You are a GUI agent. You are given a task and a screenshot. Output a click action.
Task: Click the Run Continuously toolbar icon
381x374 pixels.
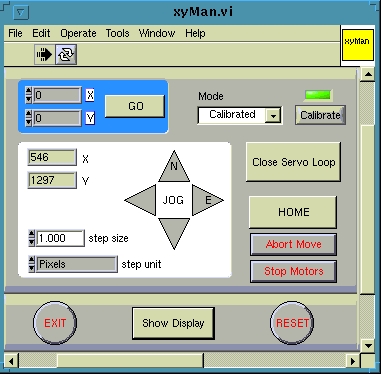pos(66,54)
